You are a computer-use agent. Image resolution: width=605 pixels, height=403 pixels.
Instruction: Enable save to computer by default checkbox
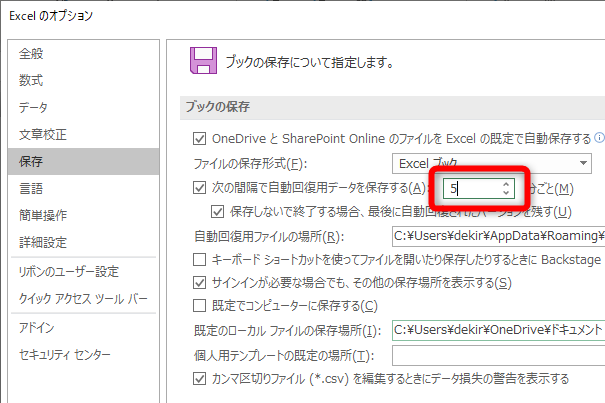(x=199, y=305)
